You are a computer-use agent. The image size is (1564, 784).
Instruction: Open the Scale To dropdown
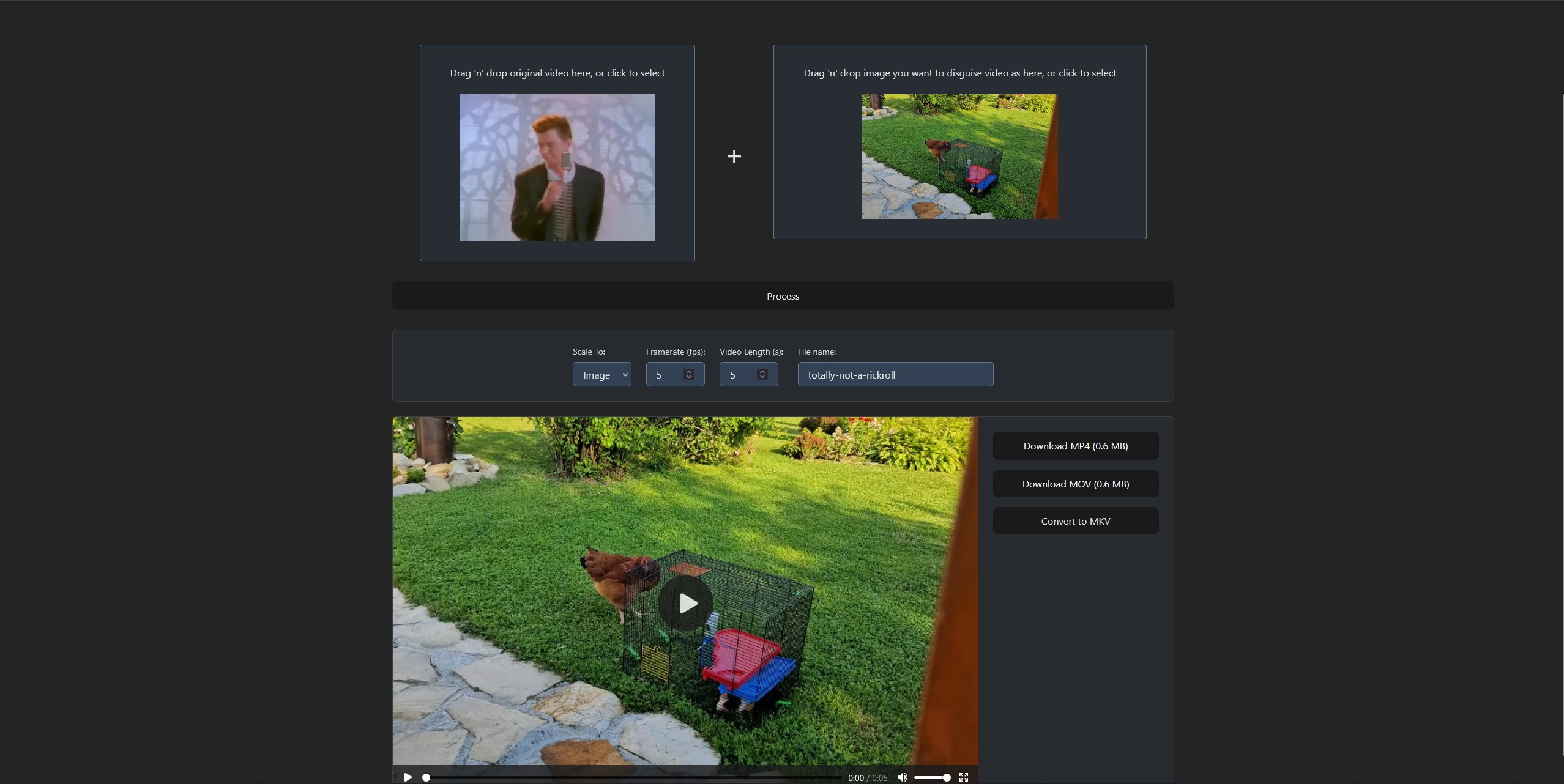click(601, 375)
